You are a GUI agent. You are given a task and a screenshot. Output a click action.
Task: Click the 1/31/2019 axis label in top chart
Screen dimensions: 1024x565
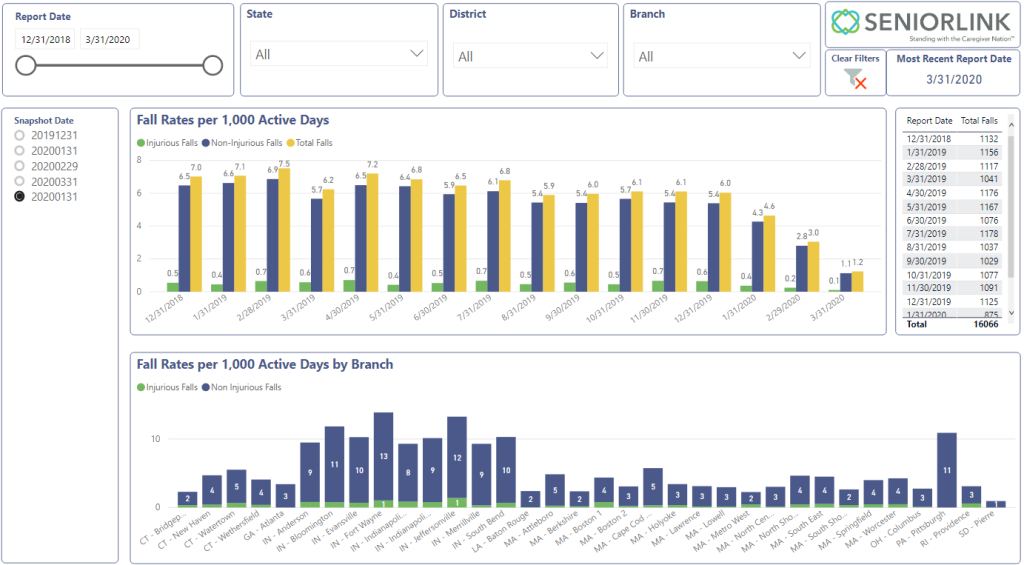pos(210,307)
